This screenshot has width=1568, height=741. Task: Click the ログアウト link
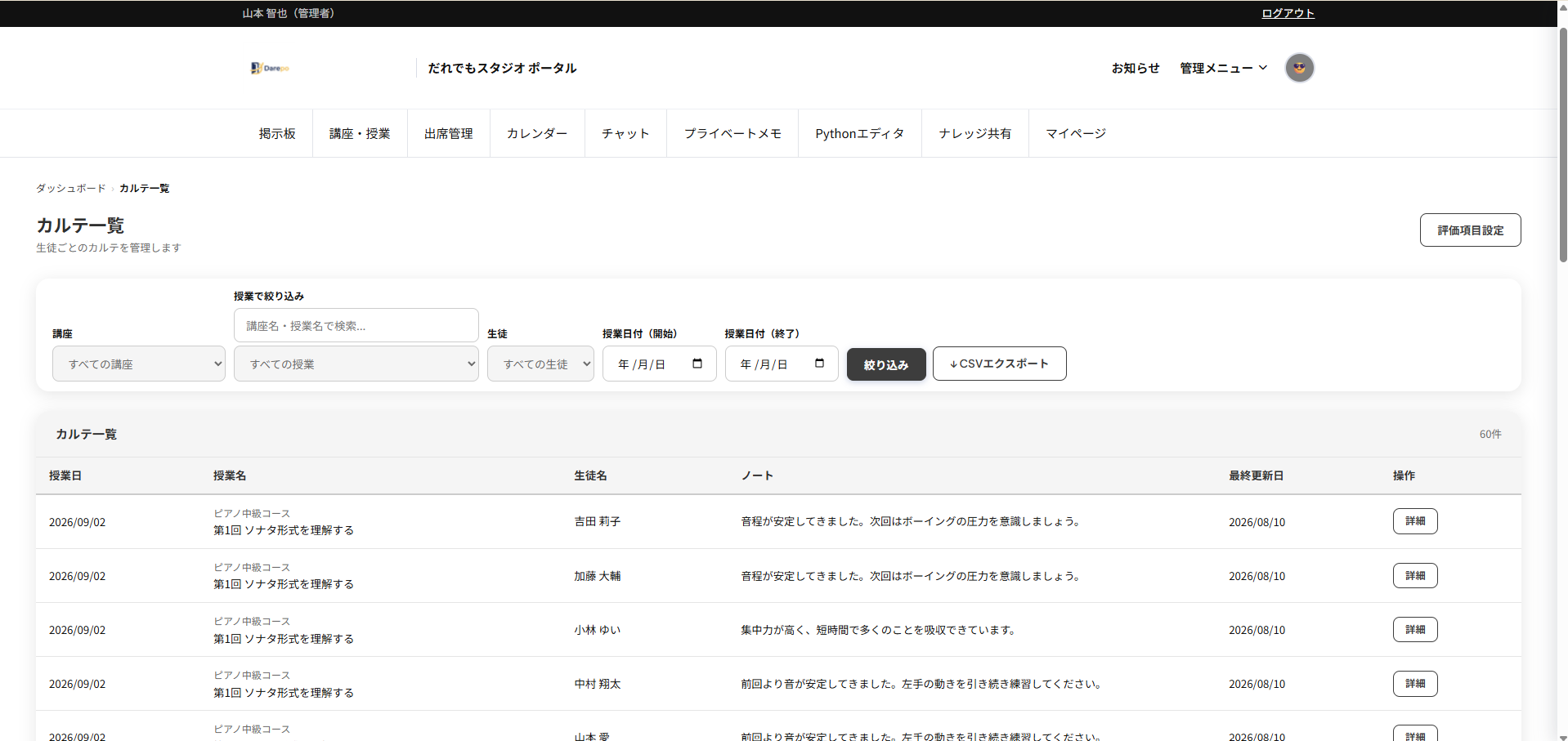point(1288,13)
